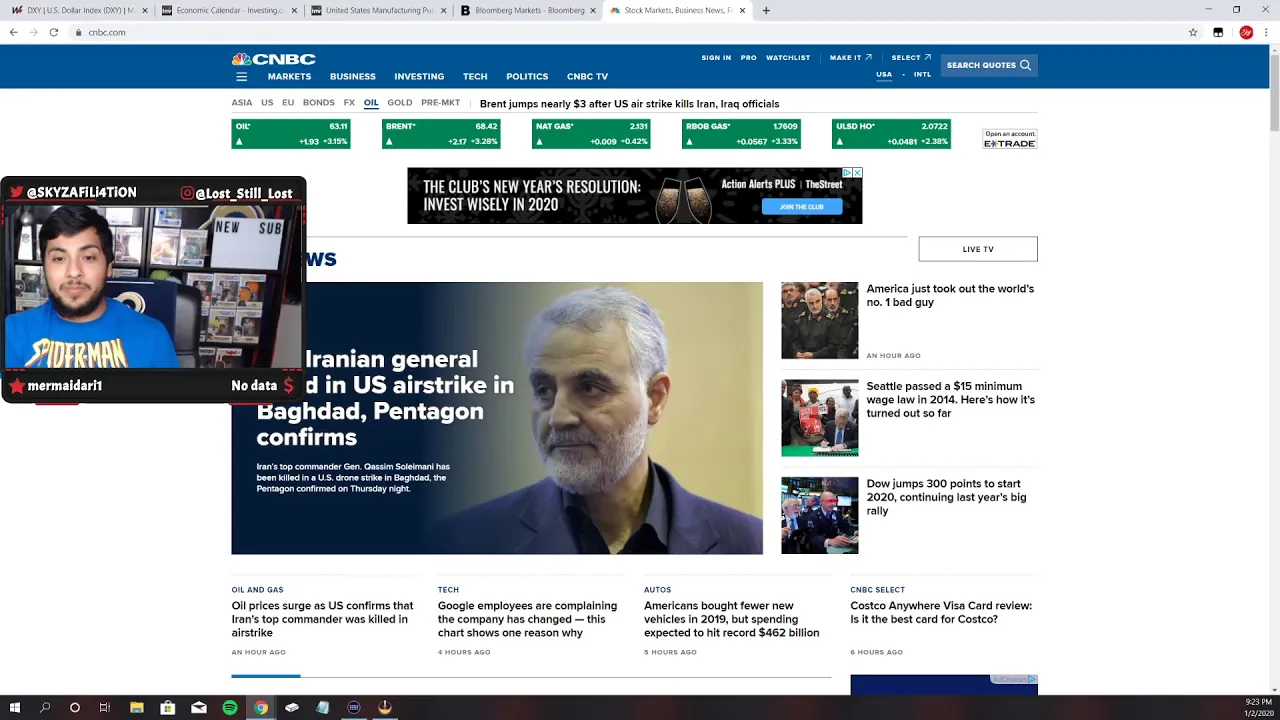This screenshot has height=720, width=1280.
Task: Open the NAT GAS quote tile
Action: click(x=591, y=134)
